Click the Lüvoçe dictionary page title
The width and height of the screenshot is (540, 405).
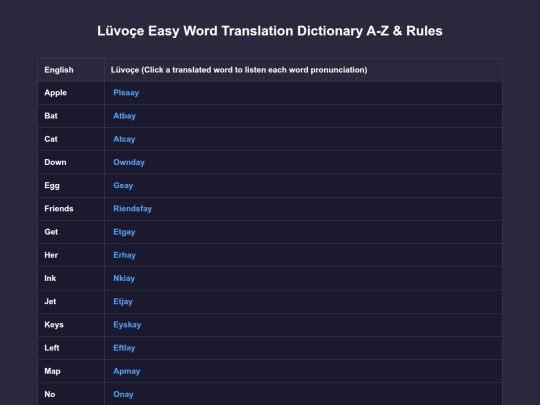point(270,31)
